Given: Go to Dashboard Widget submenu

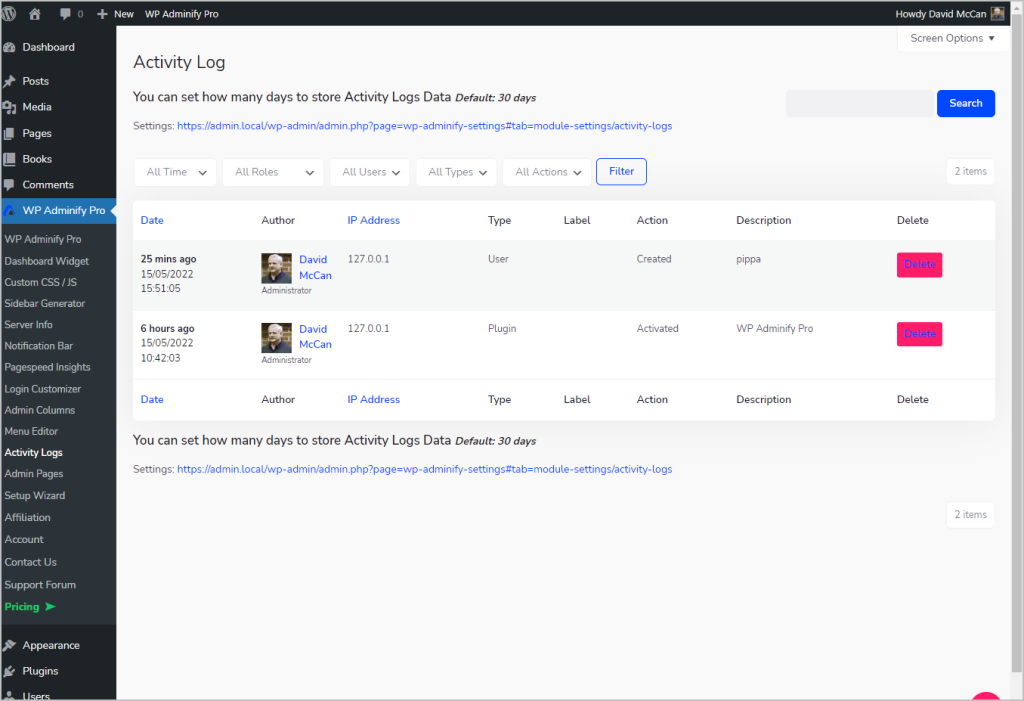Looking at the screenshot, I should 46,261.
